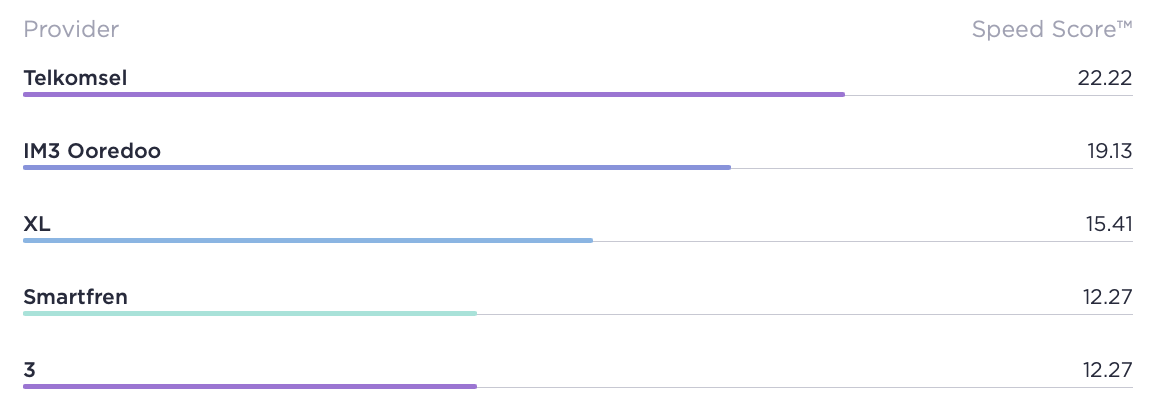Image resolution: width=1168 pixels, height=413 pixels.
Task: Click the Speed Score column header
Action: pyautogui.click(x=1052, y=30)
